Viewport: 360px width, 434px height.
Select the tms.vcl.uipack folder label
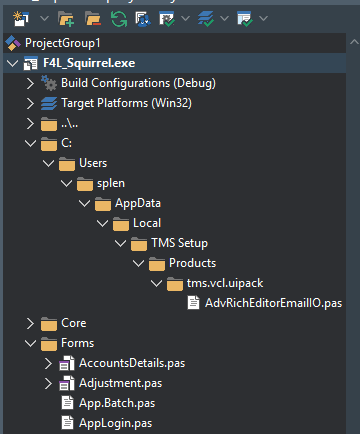[225, 283]
